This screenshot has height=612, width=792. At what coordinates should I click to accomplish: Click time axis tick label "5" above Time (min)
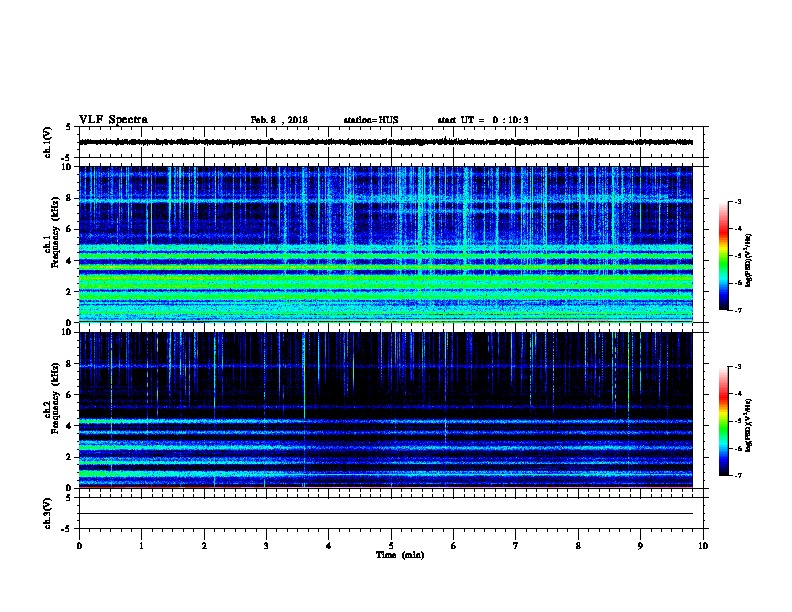(391, 546)
